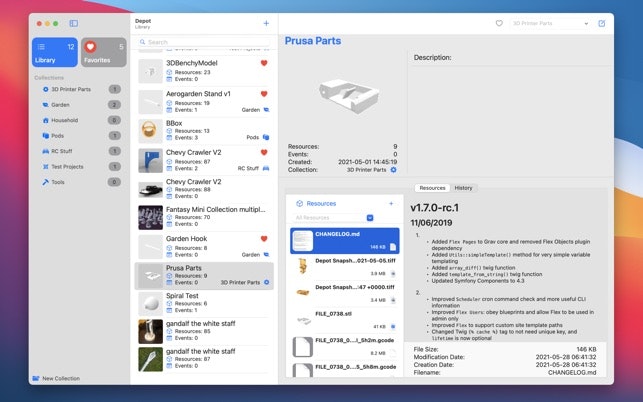Open Chevy Crawler V2 with 88 resources
The image size is (643, 402).
click(204, 189)
